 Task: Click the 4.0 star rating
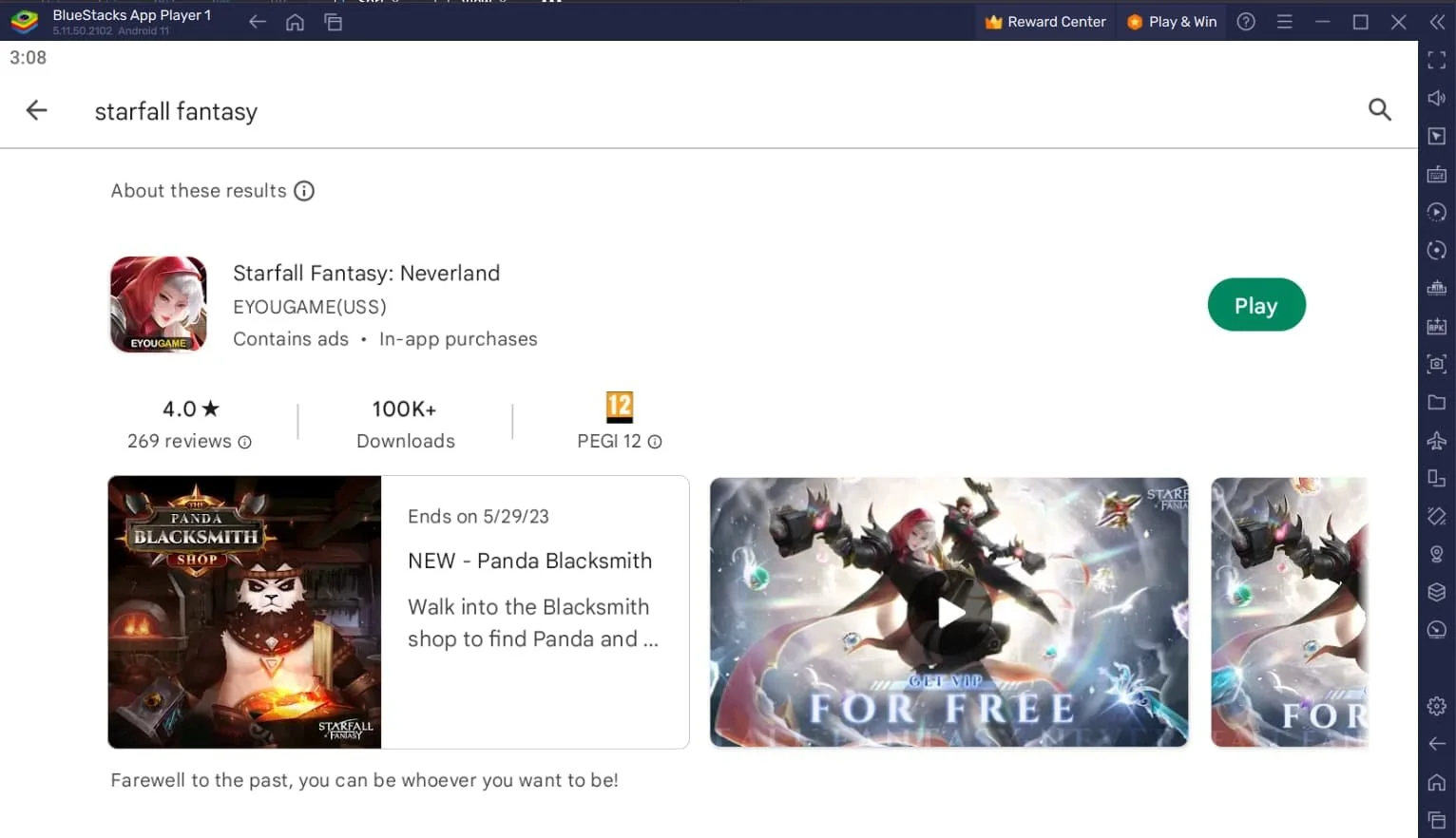(x=190, y=409)
